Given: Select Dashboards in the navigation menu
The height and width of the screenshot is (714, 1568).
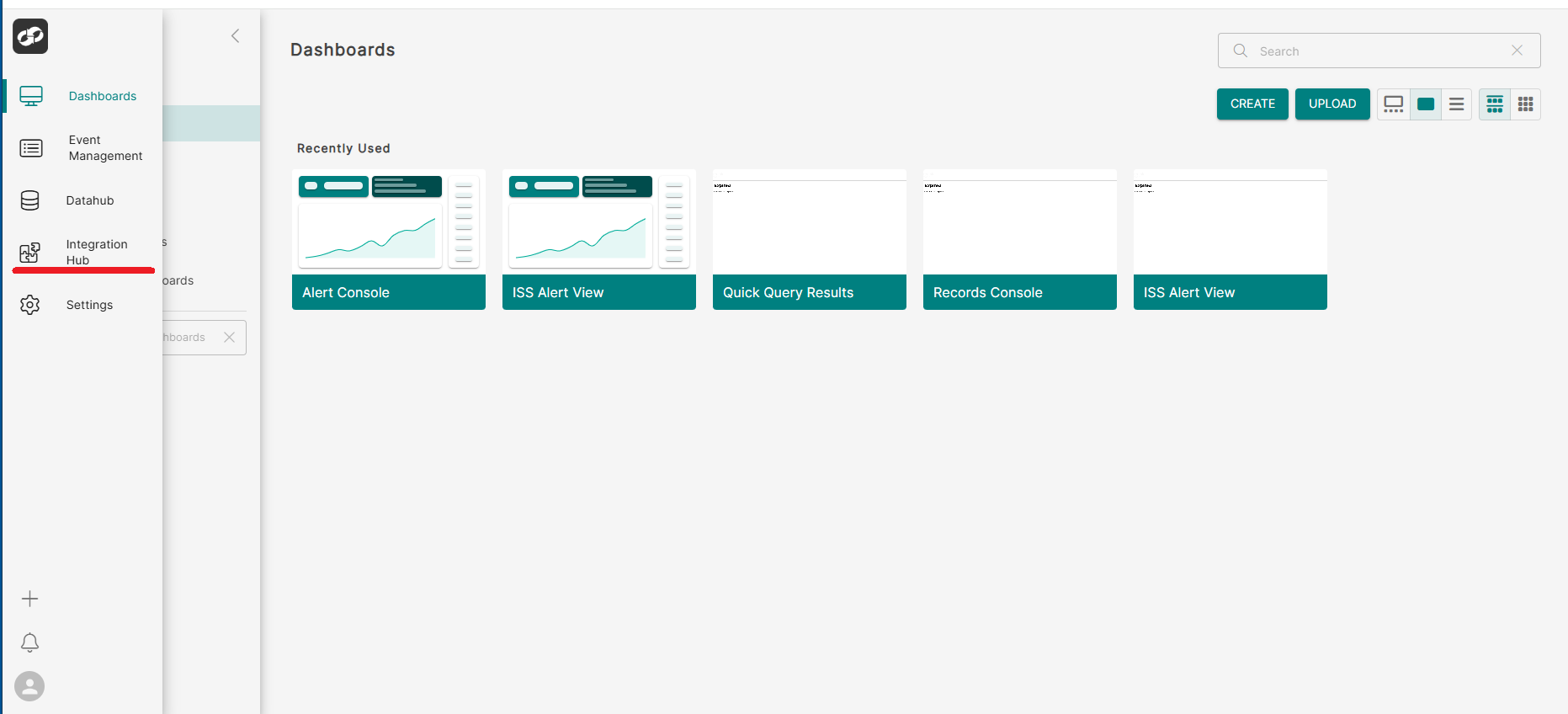Looking at the screenshot, I should point(102,96).
